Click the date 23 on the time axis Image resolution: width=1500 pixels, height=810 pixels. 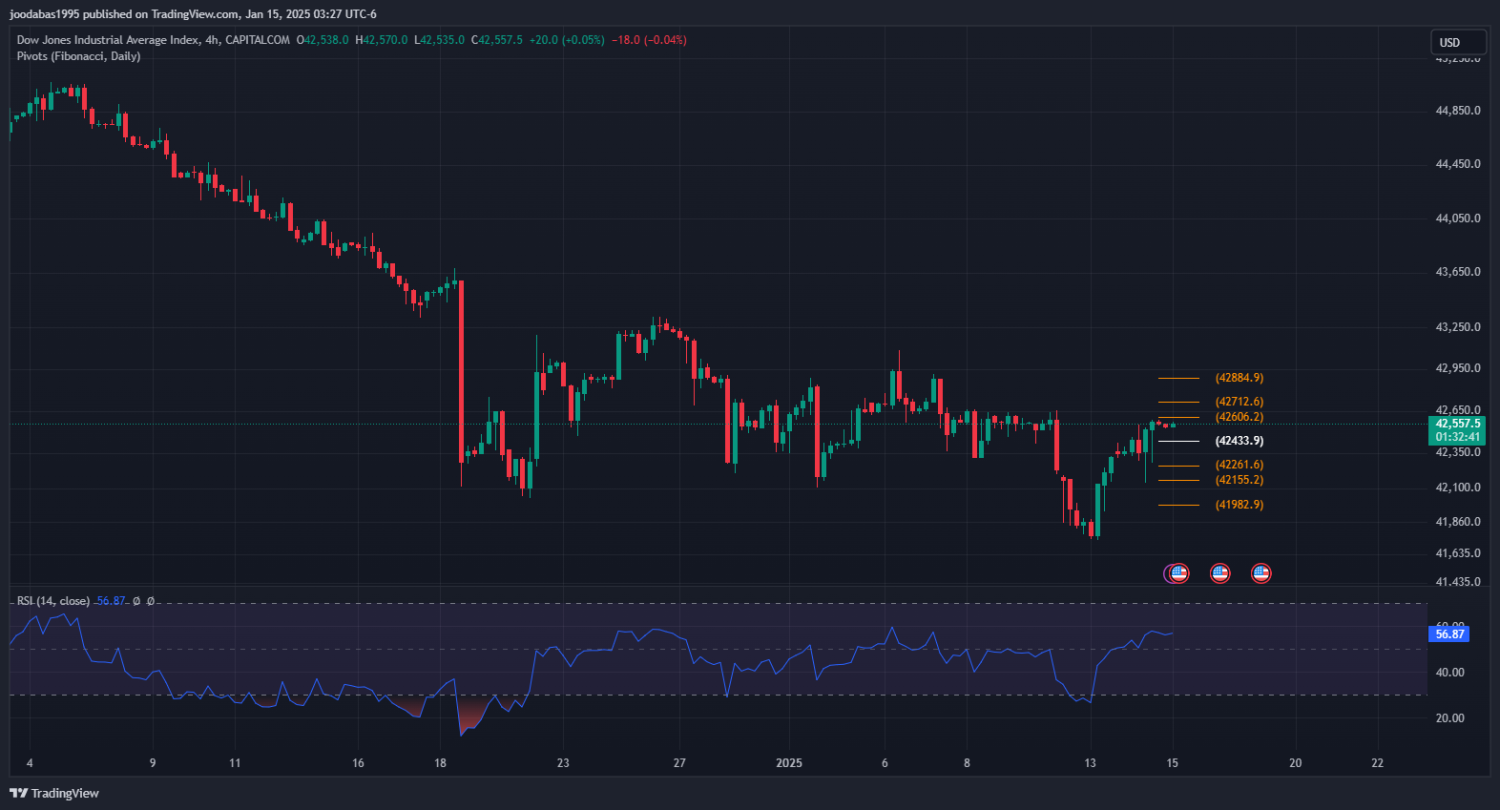[x=563, y=763]
